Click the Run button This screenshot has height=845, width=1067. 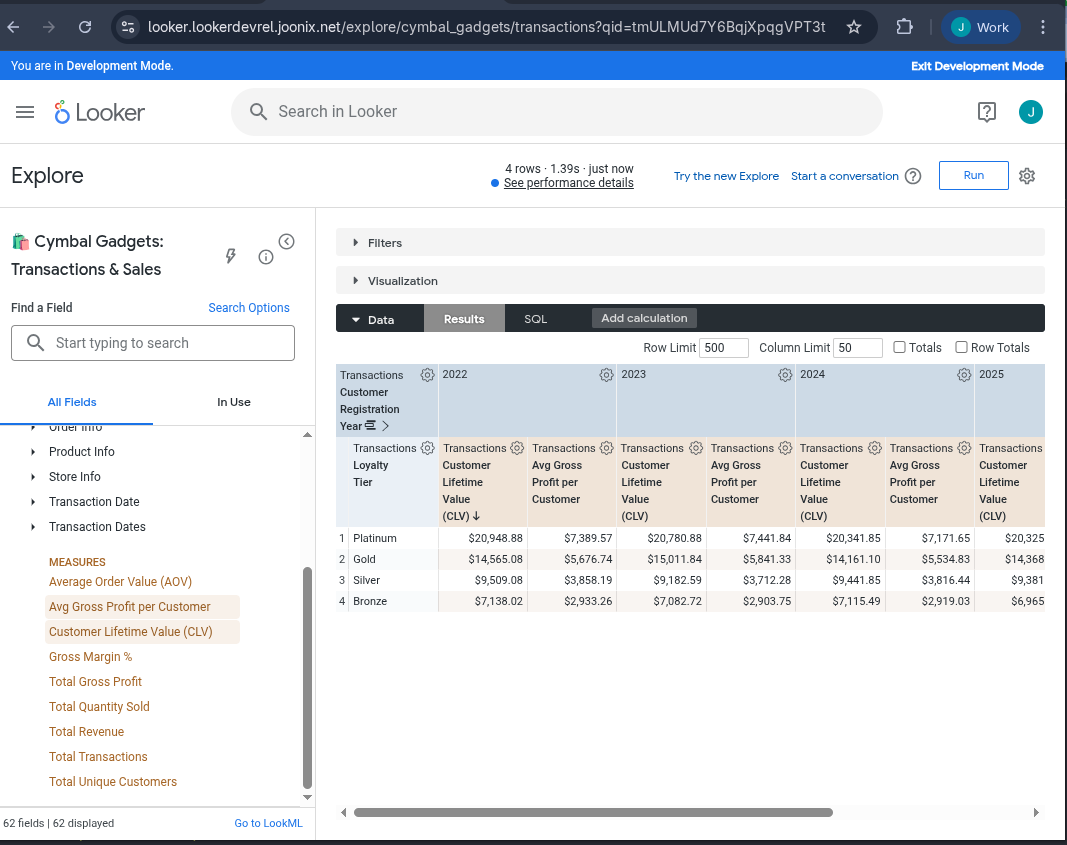973,175
